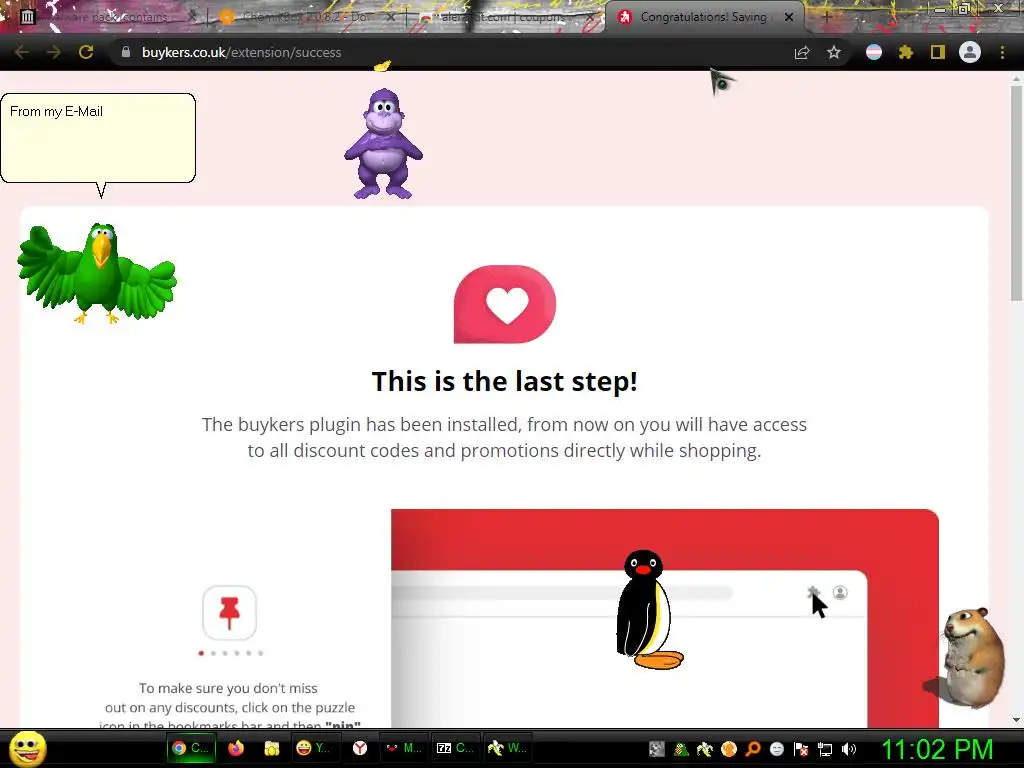The height and width of the screenshot is (768, 1024).
Task: Open the 11:02 PM clock
Action: click(938, 749)
